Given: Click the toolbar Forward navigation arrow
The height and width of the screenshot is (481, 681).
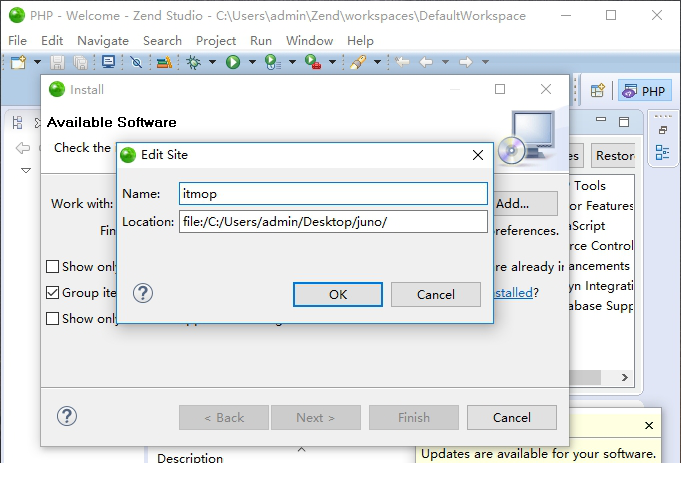Looking at the screenshot, I should click(466, 62).
